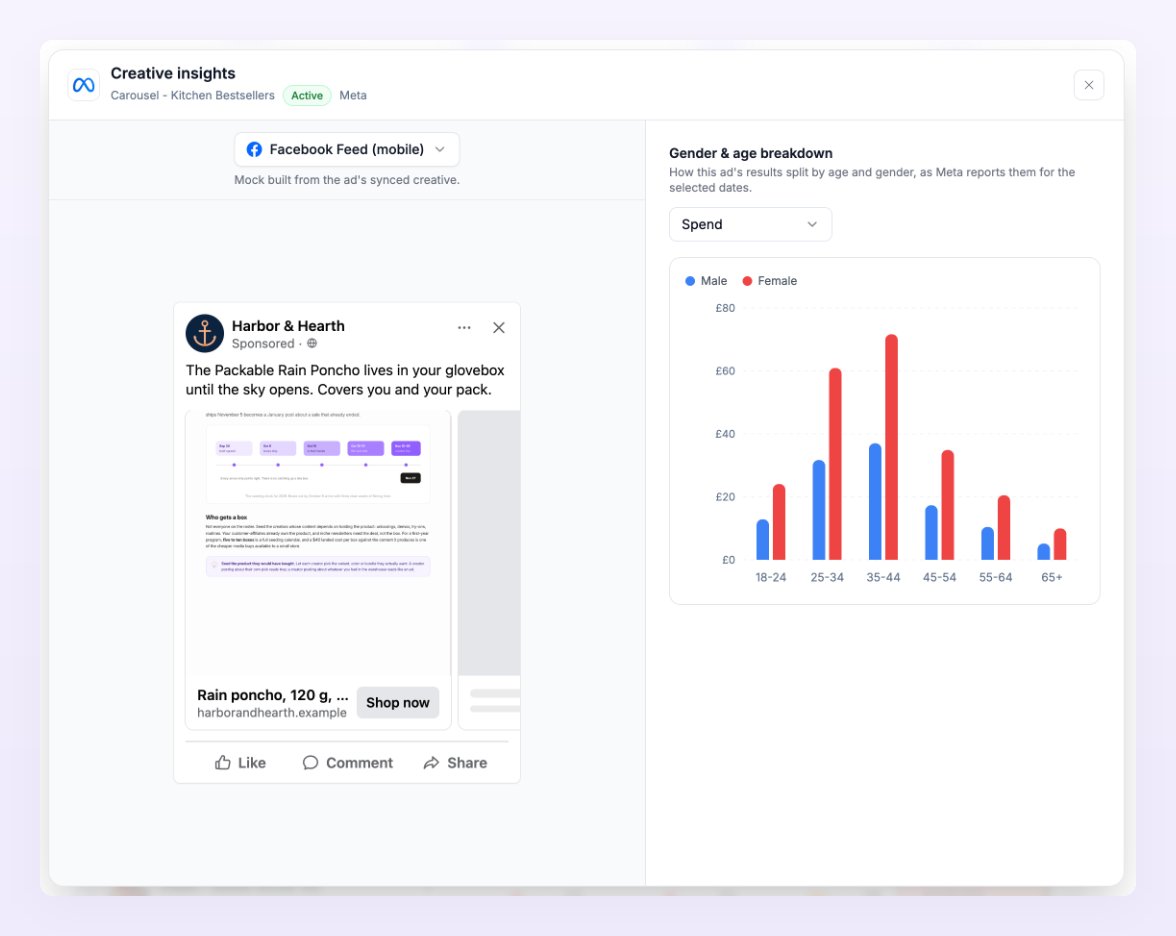The width and height of the screenshot is (1176, 936).
Task: Click the Share arrow icon
Action: click(431, 763)
